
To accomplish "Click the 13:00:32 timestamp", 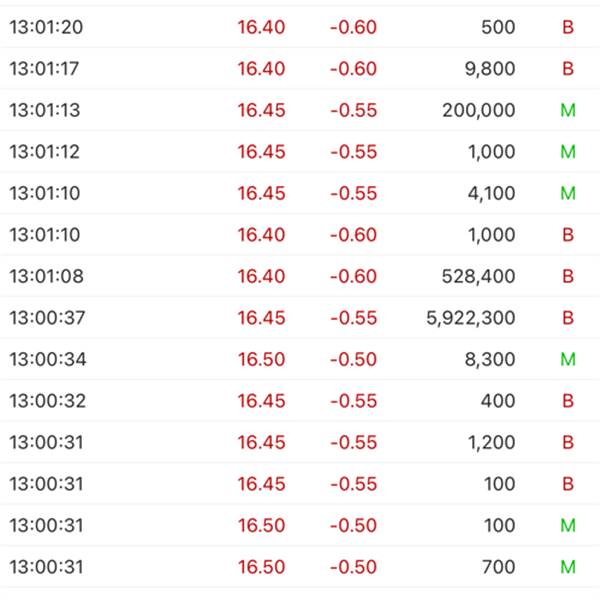I will (x=46, y=401).
